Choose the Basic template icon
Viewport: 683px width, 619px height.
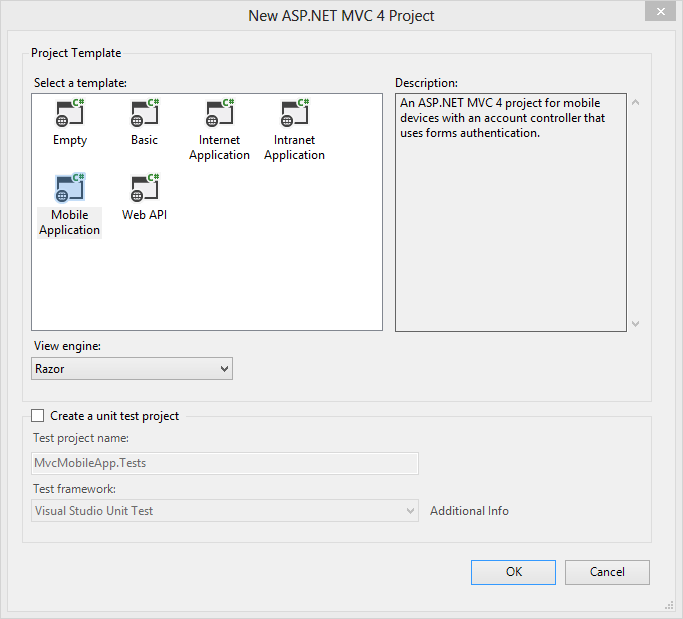(x=145, y=113)
